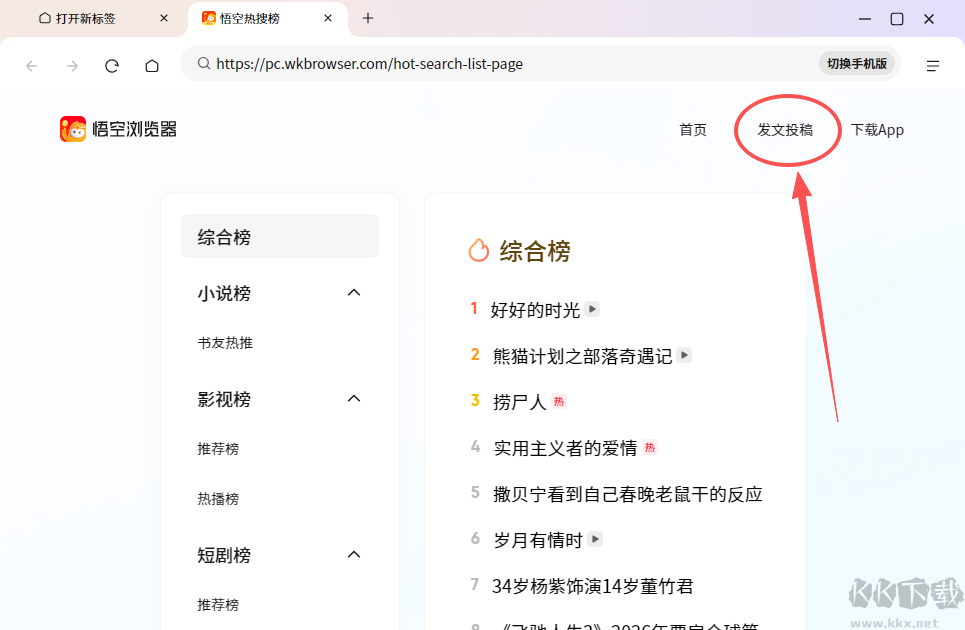Open the hamburger menu icon
The width and height of the screenshot is (965, 630).
pyautogui.click(x=932, y=65)
